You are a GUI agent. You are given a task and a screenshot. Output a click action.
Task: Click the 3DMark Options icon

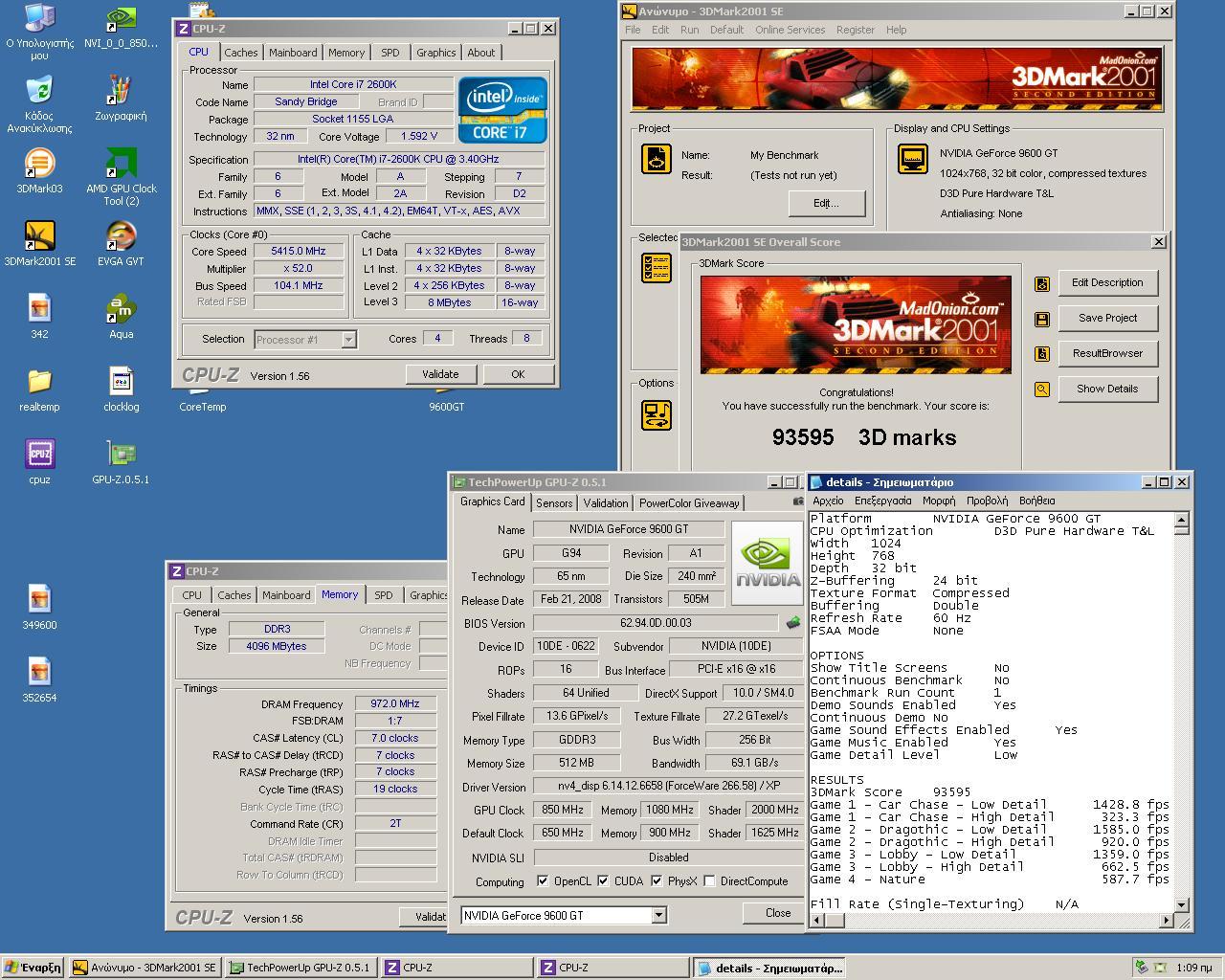(657, 415)
